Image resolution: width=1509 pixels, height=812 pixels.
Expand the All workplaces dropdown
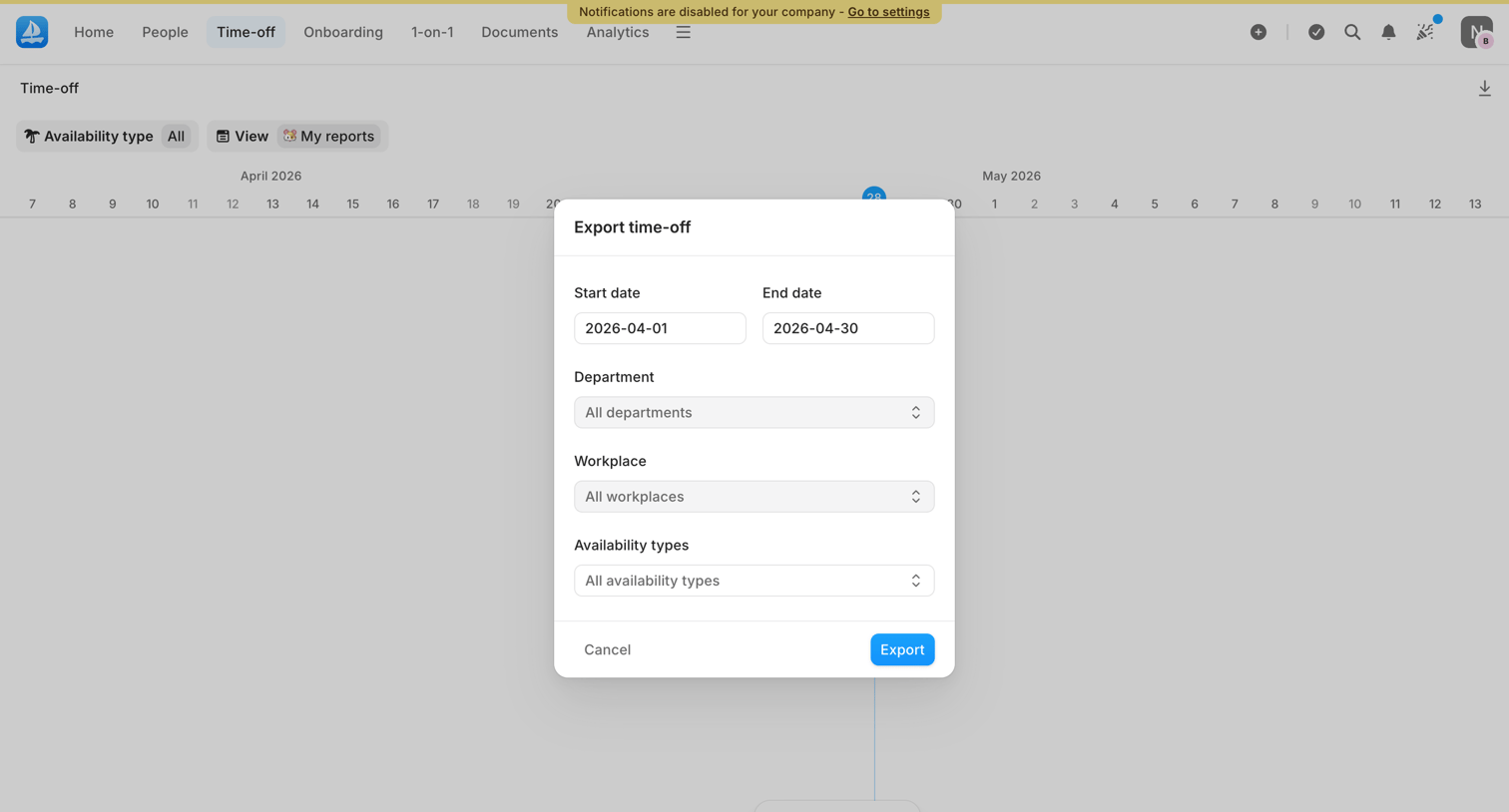point(754,497)
